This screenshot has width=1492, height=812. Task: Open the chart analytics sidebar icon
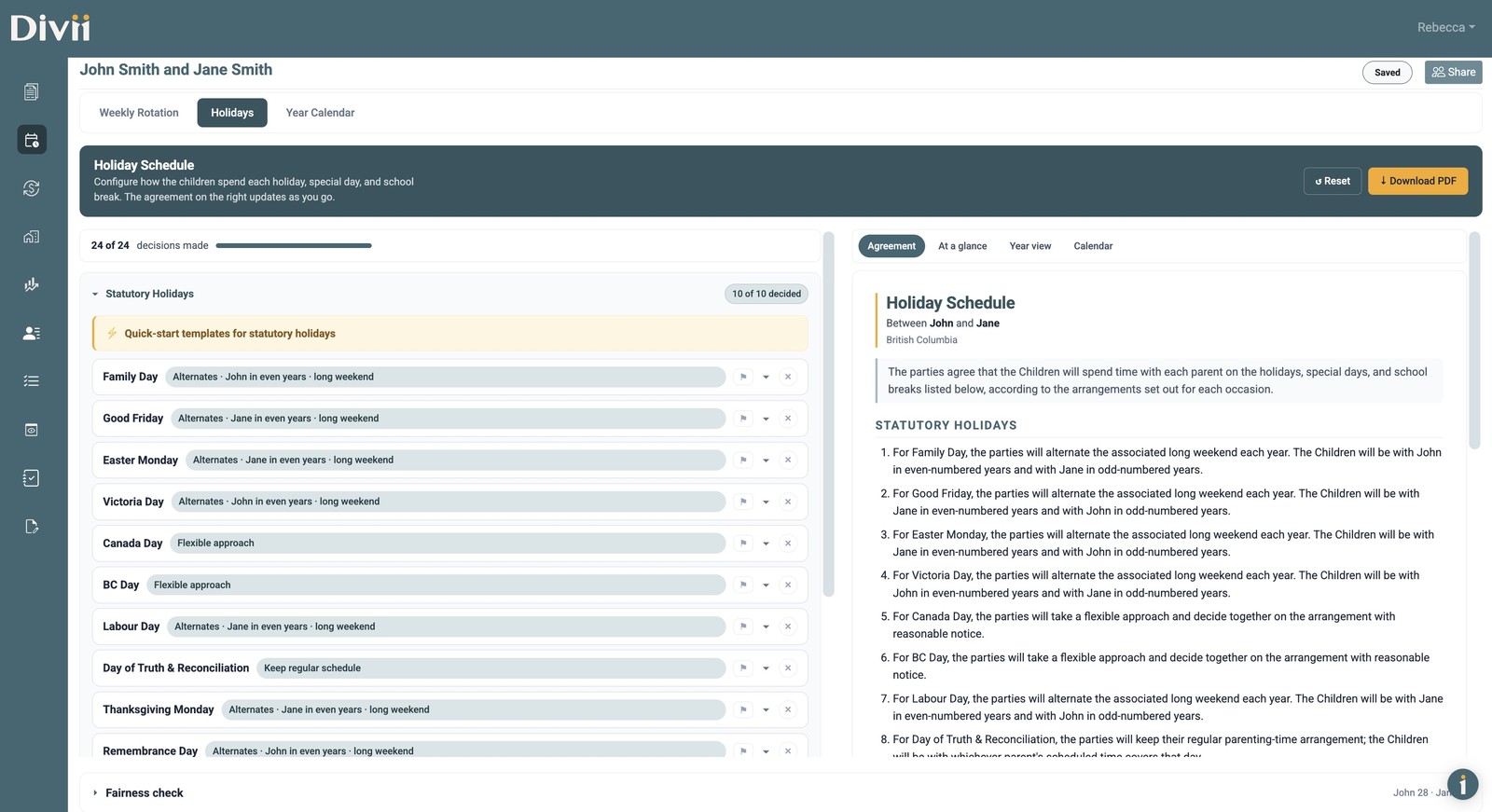tap(31, 284)
